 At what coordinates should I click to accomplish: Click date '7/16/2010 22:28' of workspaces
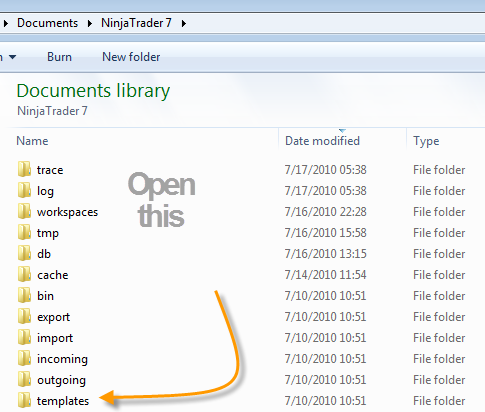tap(326, 212)
